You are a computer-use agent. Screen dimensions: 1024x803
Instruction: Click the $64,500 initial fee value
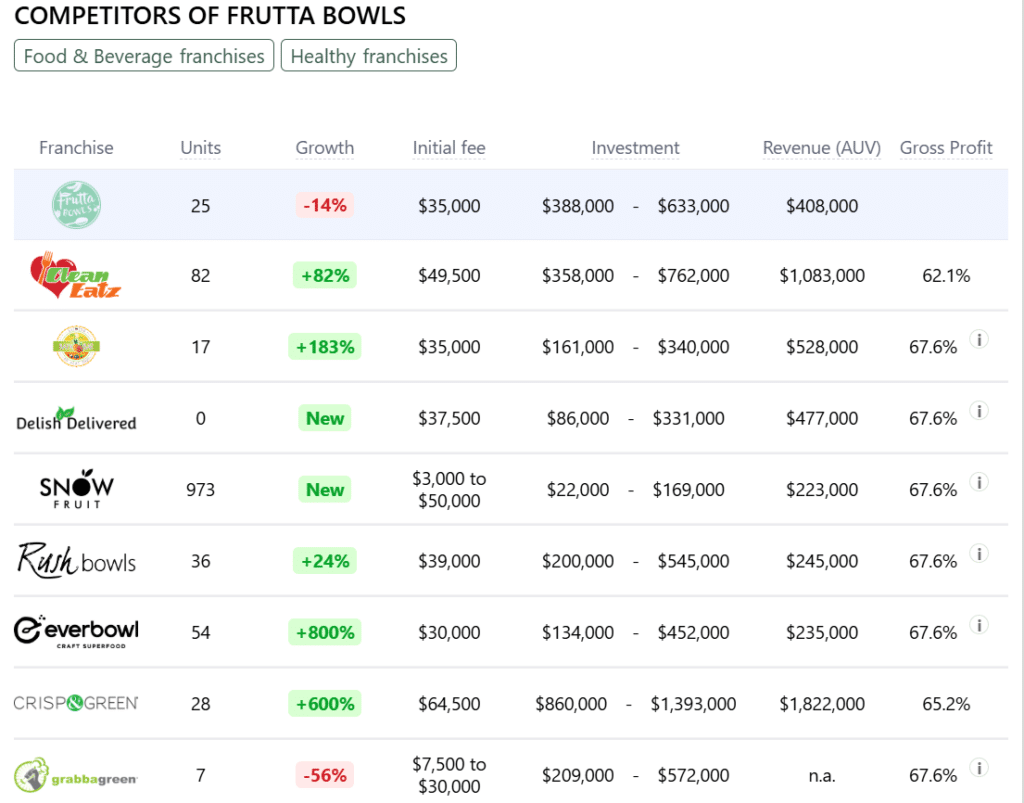[x=449, y=704]
